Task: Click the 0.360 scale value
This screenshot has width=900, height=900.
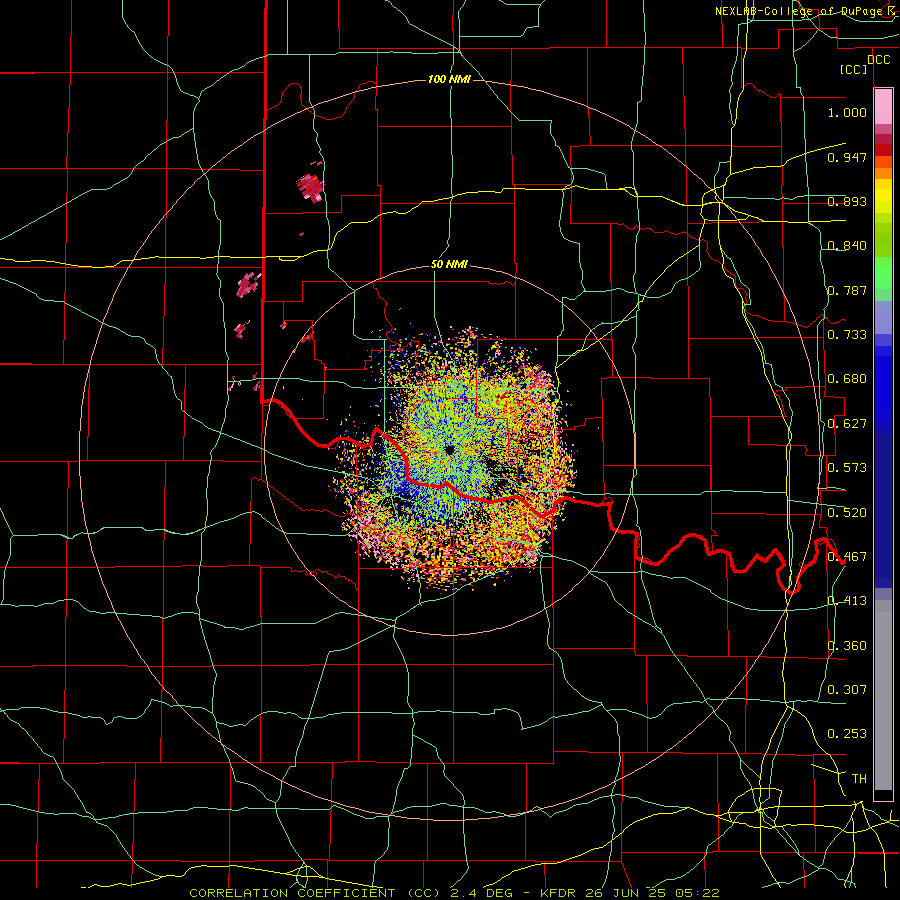Action: tap(847, 645)
